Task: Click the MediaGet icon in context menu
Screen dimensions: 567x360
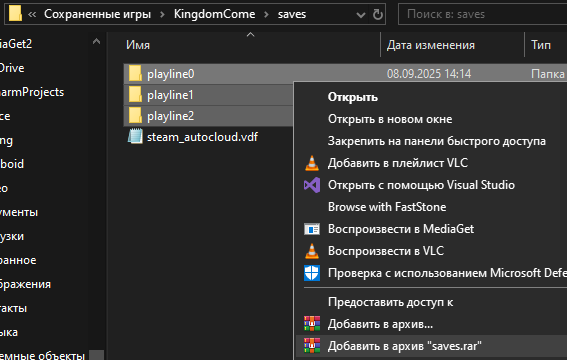Action: (x=312, y=229)
